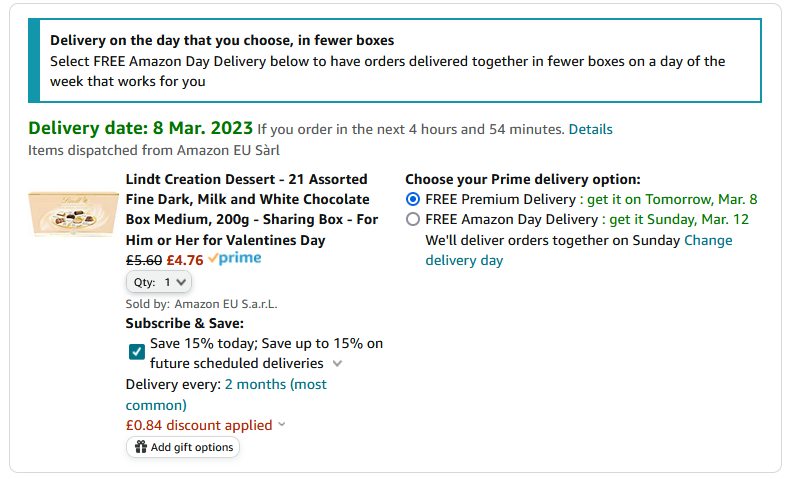Click Change delivery day link

coord(579,250)
